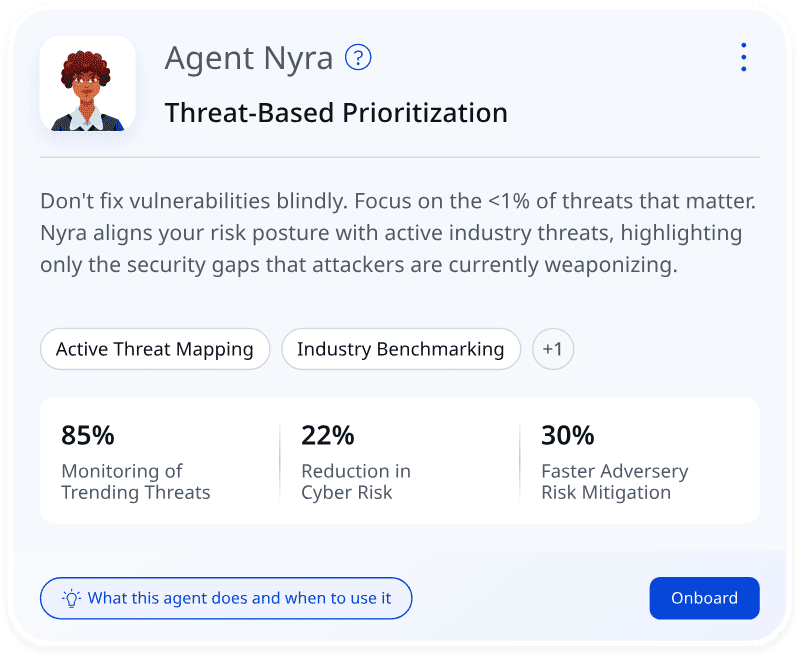This screenshot has height=658, width=800.
Task: Click the Agent Nyra title text
Action: point(249,58)
